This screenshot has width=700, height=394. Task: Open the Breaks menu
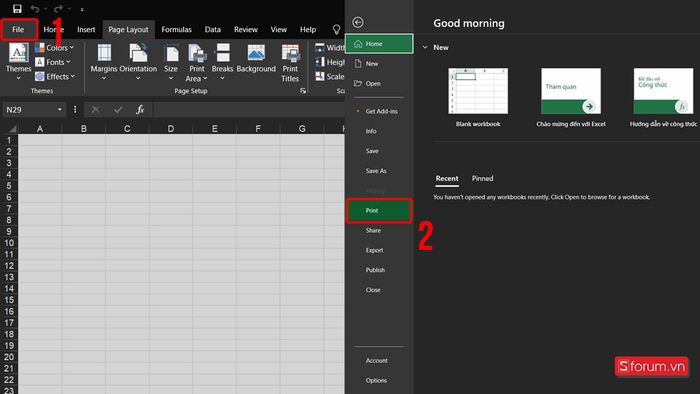click(222, 62)
